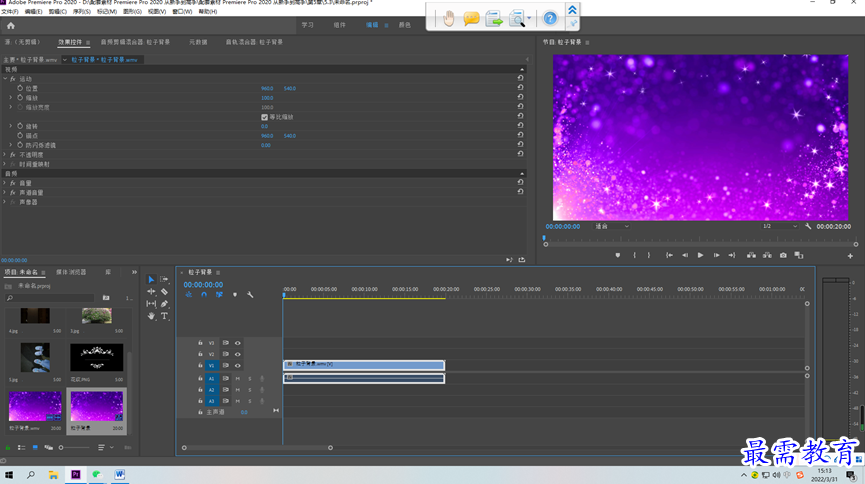Screen dimensions: 865x484
Task: Select the 花纹.PNG thumbnail
Action: [97, 357]
